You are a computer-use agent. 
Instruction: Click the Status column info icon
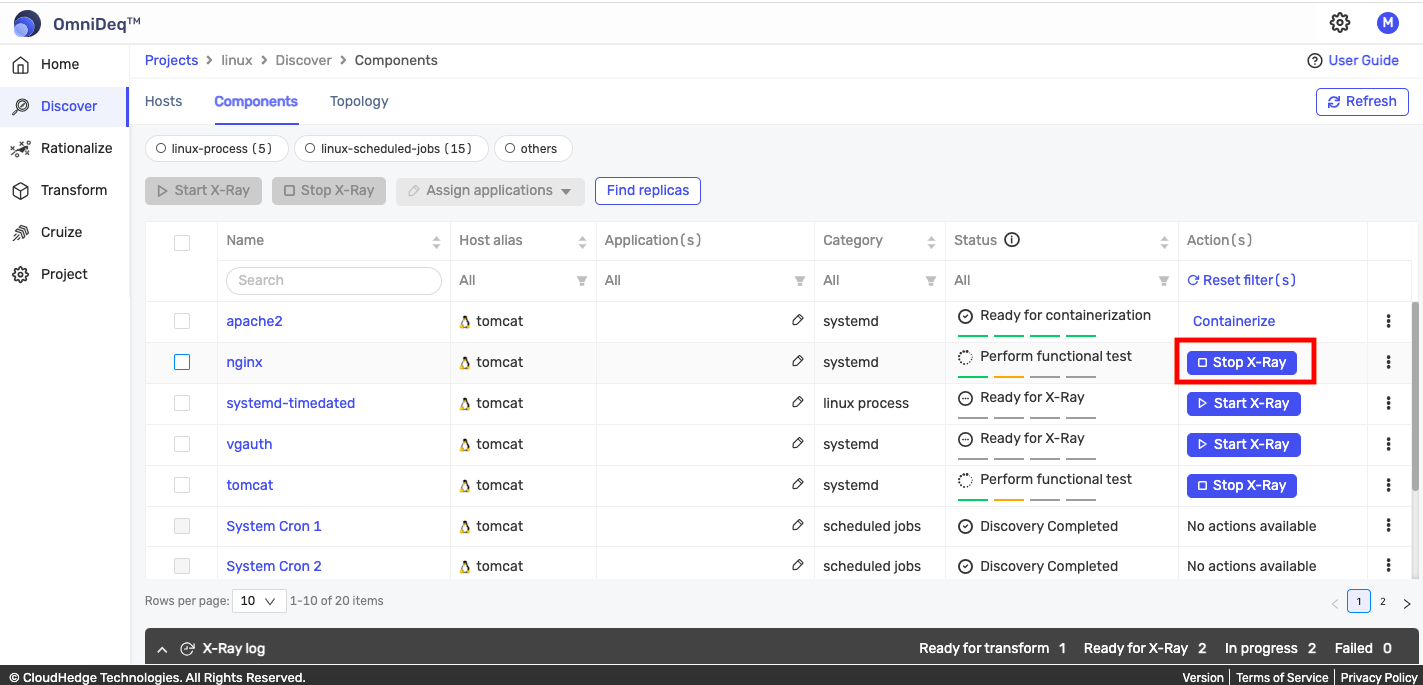pyautogui.click(x=1012, y=240)
